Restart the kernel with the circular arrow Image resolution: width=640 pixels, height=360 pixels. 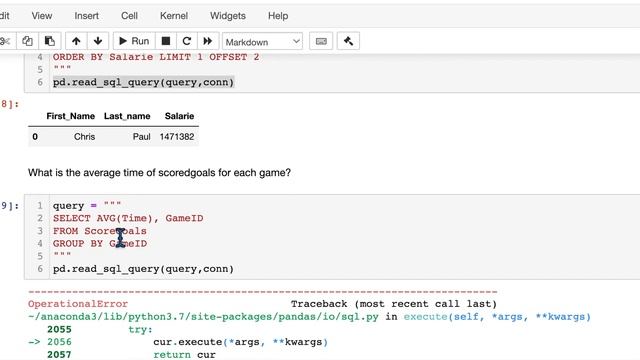click(x=187, y=41)
